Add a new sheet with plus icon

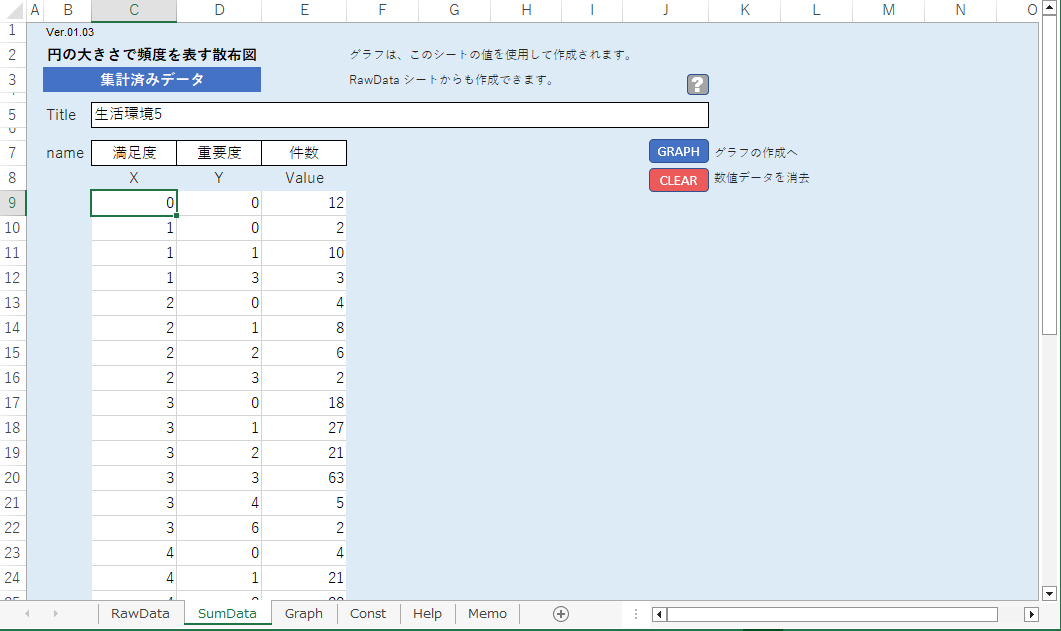click(561, 614)
